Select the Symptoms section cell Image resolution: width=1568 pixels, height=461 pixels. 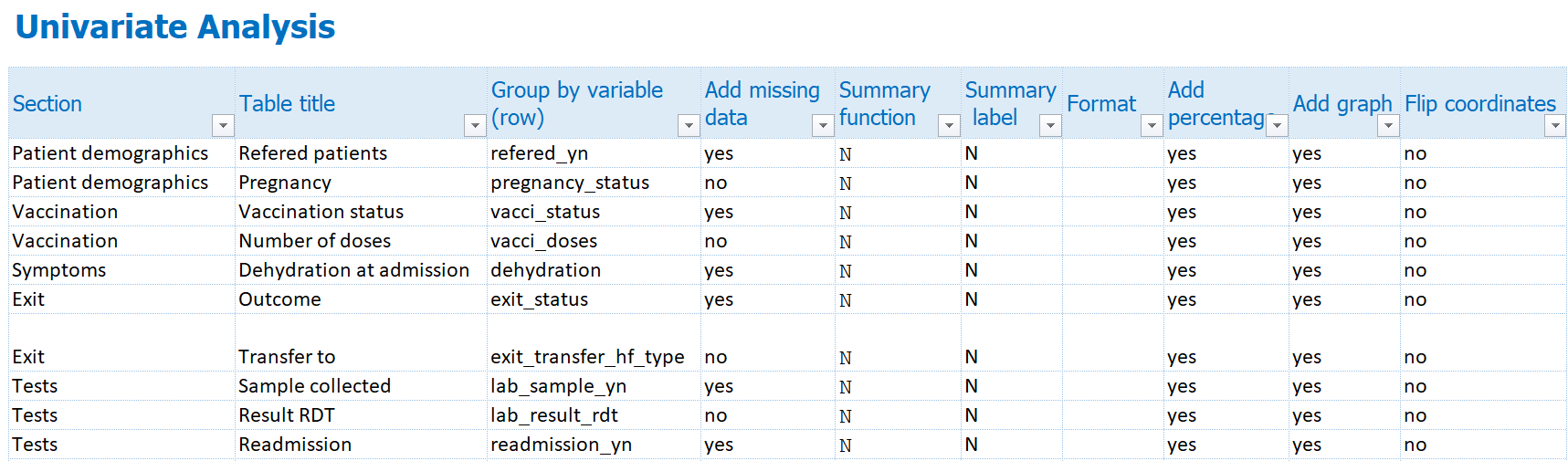tap(121, 270)
